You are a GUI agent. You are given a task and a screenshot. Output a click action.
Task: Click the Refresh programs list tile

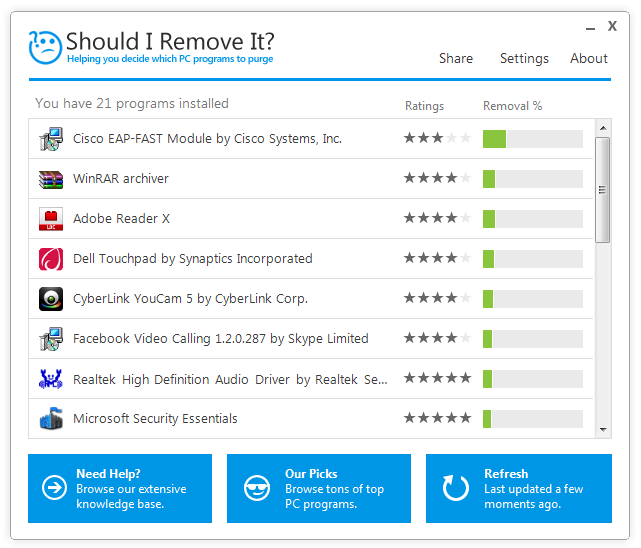(x=519, y=488)
